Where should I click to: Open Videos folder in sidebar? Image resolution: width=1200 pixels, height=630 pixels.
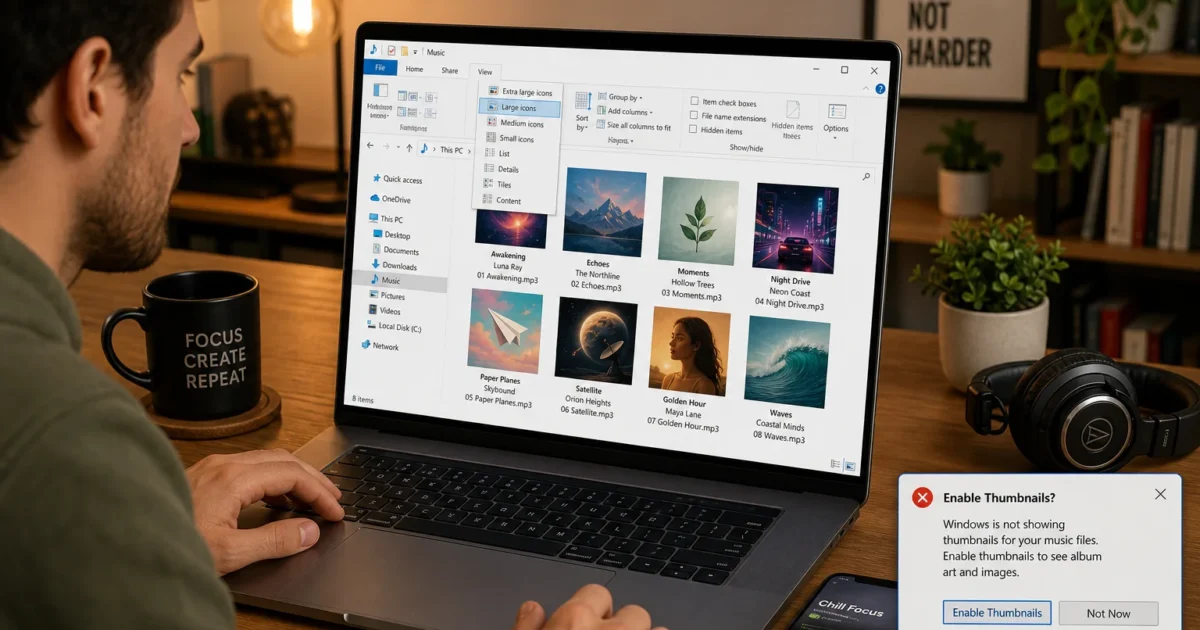[385, 311]
